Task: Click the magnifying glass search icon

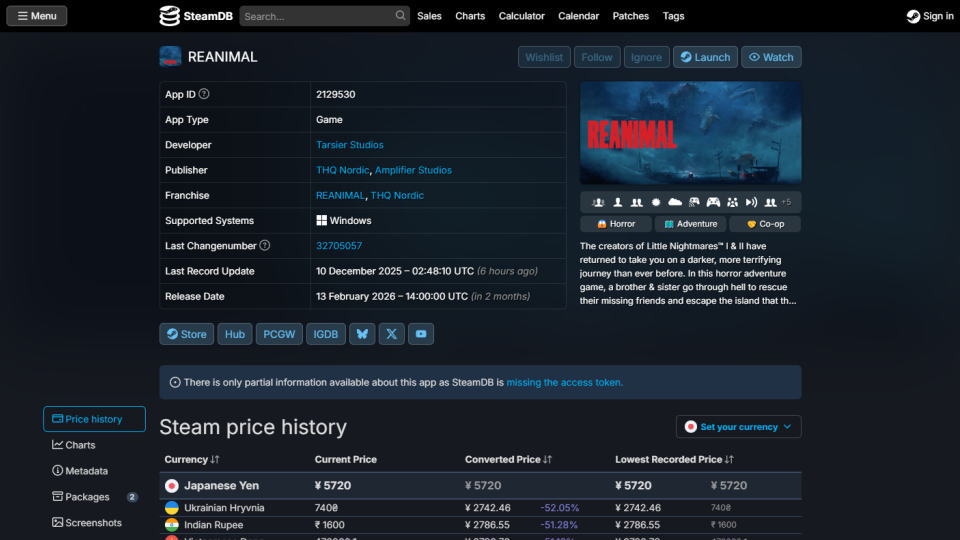Action: point(400,15)
